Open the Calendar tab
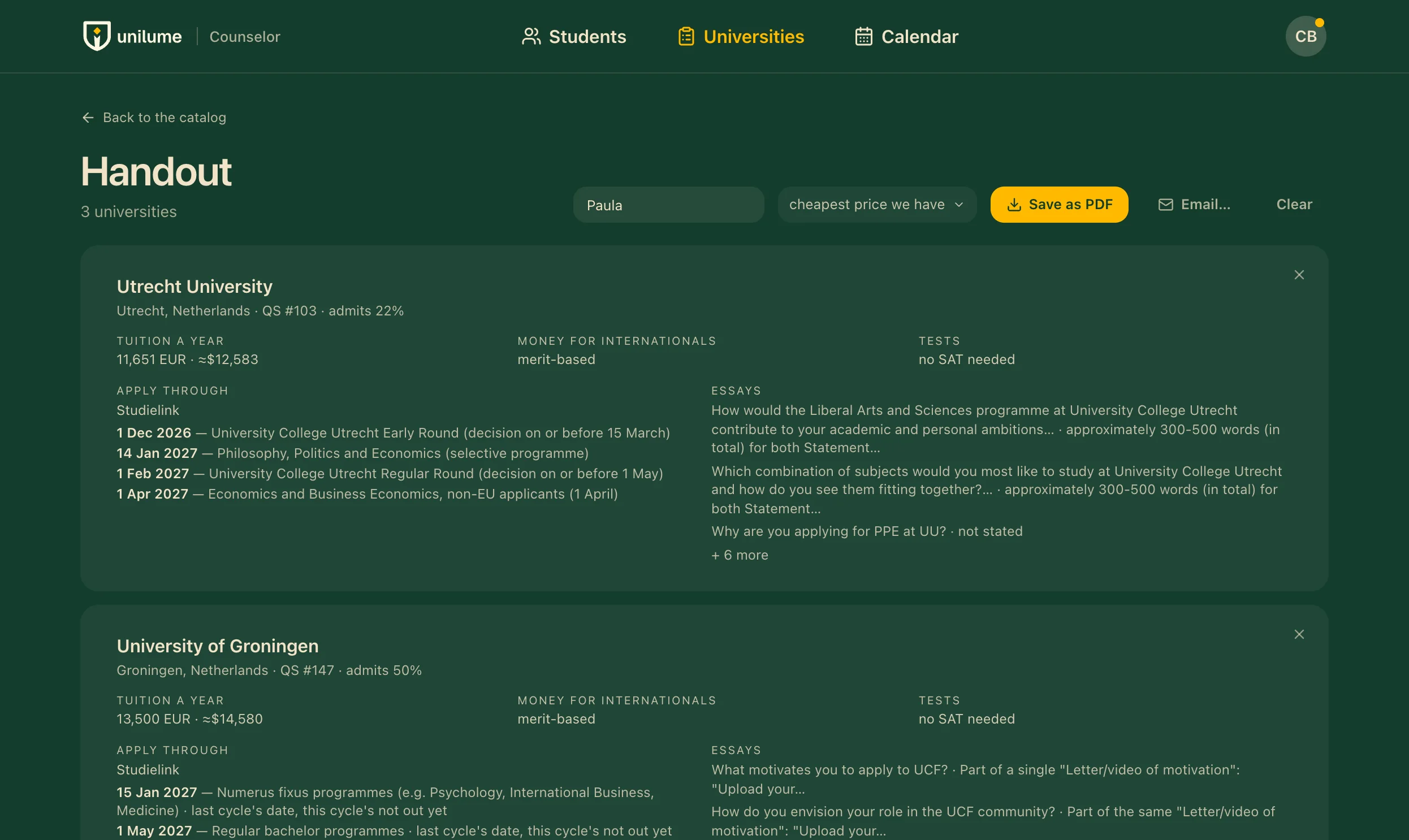This screenshot has width=1409, height=840. (906, 36)
